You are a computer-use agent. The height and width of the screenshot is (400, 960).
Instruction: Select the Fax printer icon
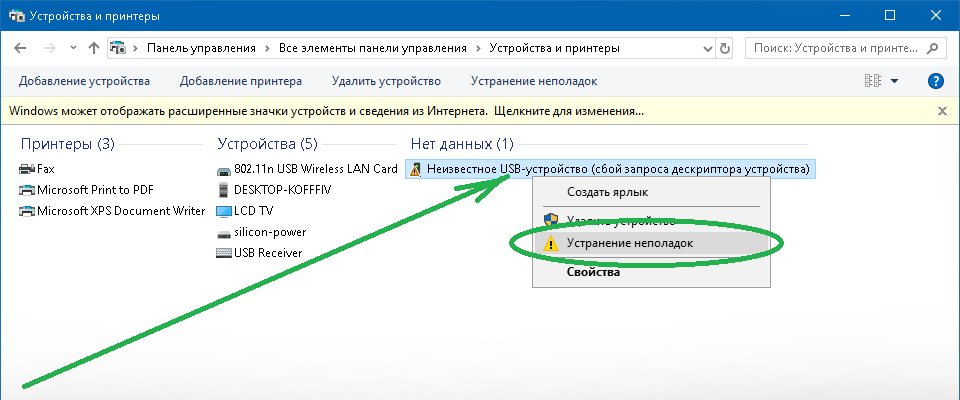27,168
